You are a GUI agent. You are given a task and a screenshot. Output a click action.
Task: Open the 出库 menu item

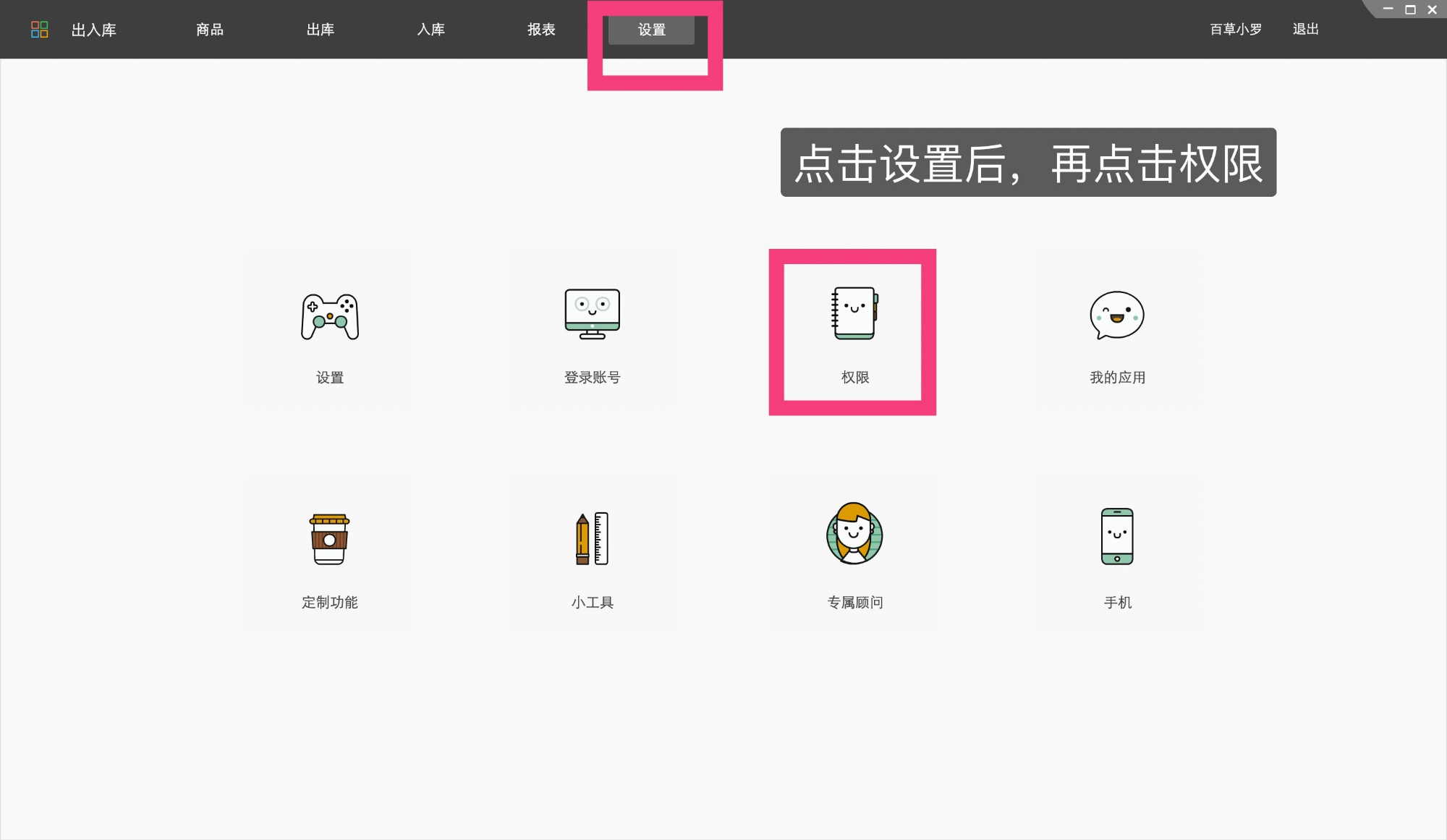[321, 30]
